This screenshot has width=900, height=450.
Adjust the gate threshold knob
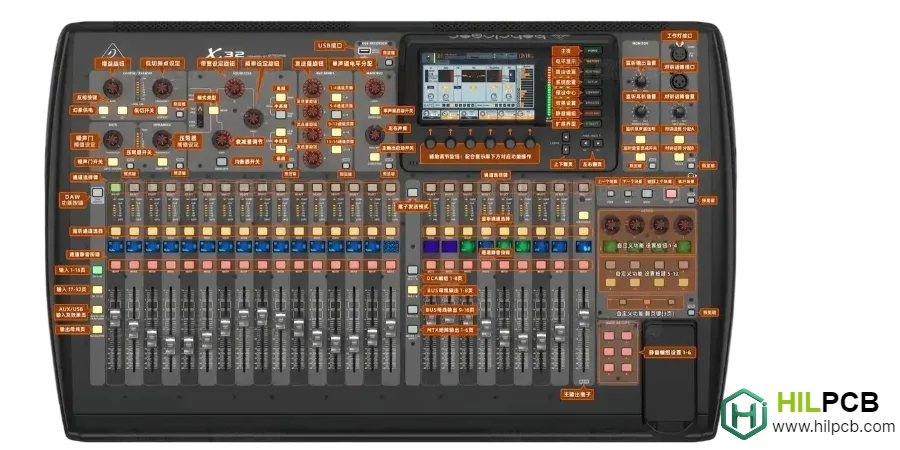click(112, 139)
